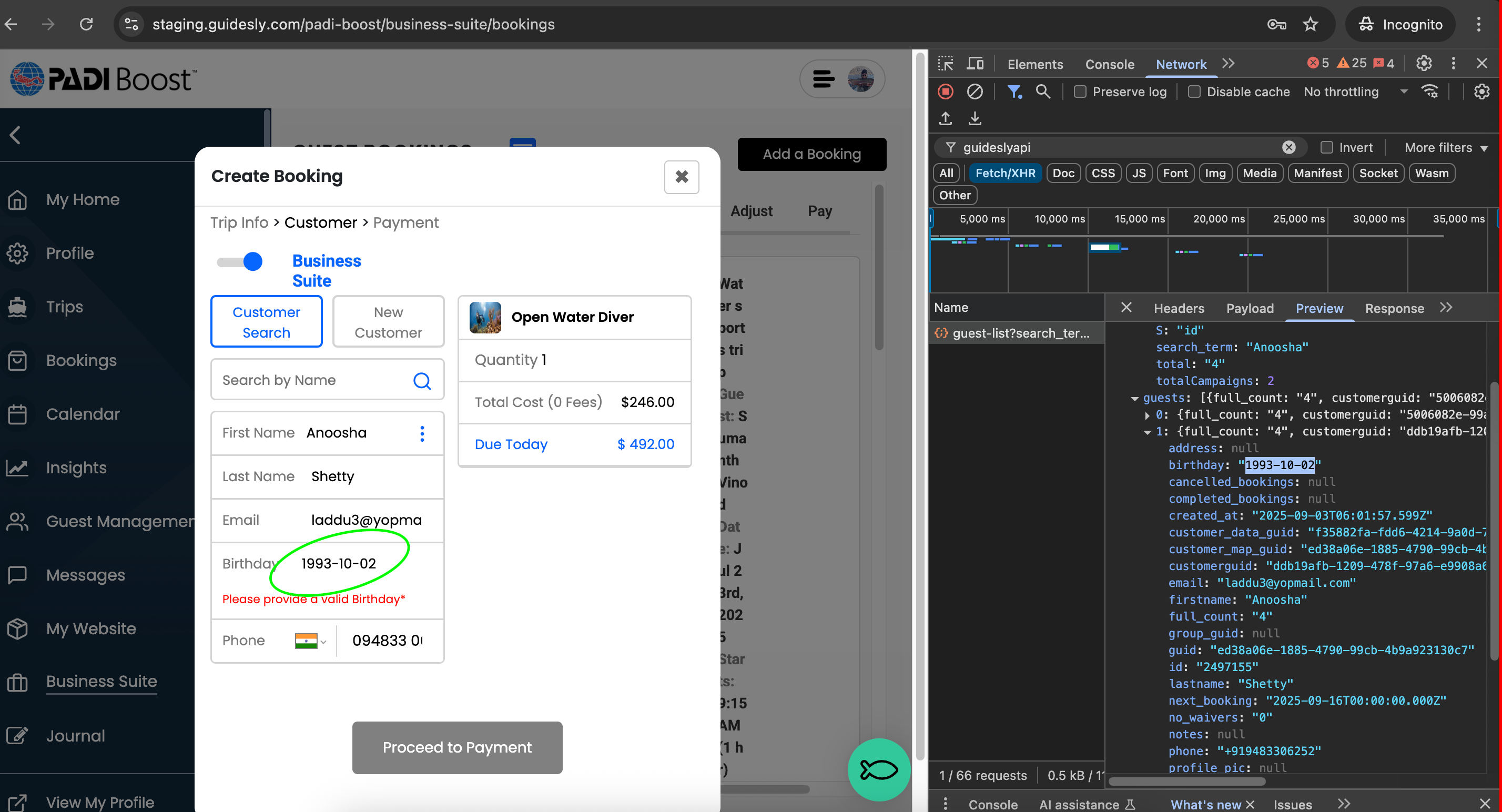Expand guest entry 0 in the Preview tree
The image size is (1502, 812).
1147,415
